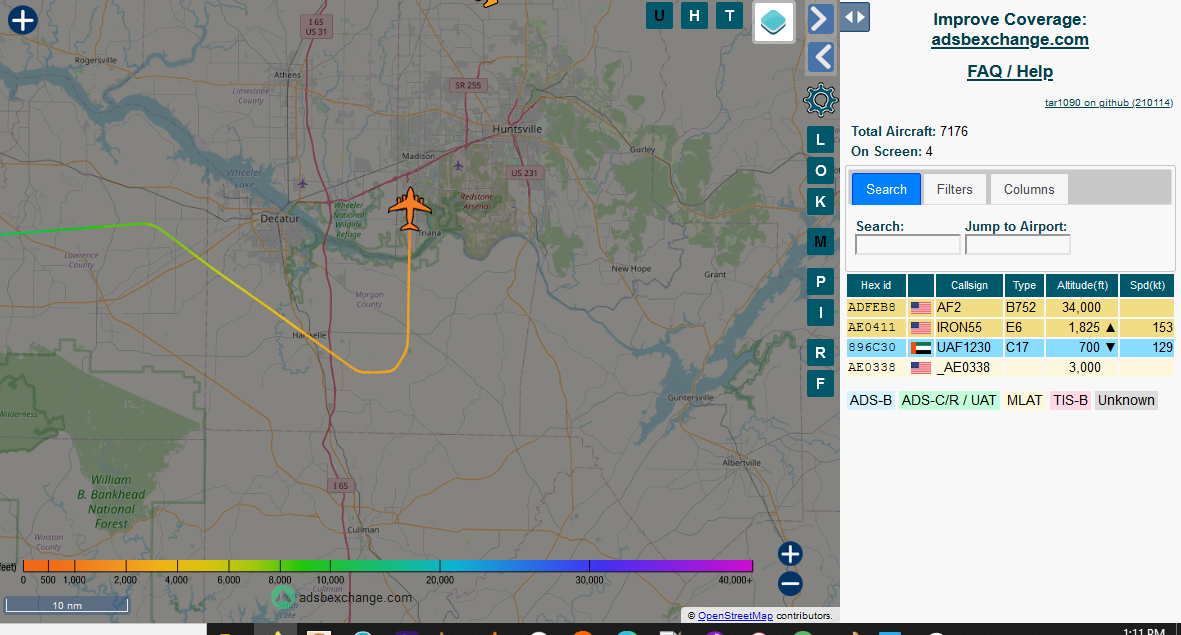Click the Unknown legend label
Screen dimensions: 1181x635
point(1126,400)
